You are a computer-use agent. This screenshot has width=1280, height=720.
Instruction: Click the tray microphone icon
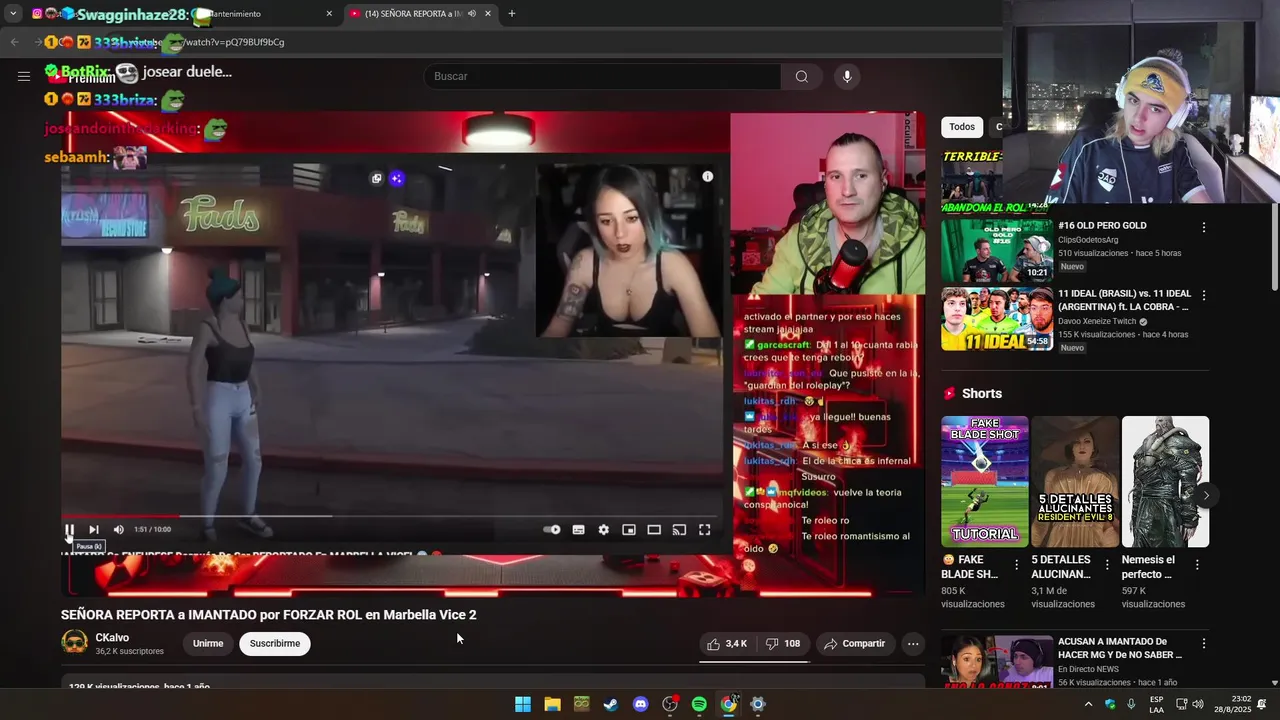[1131, 704]
